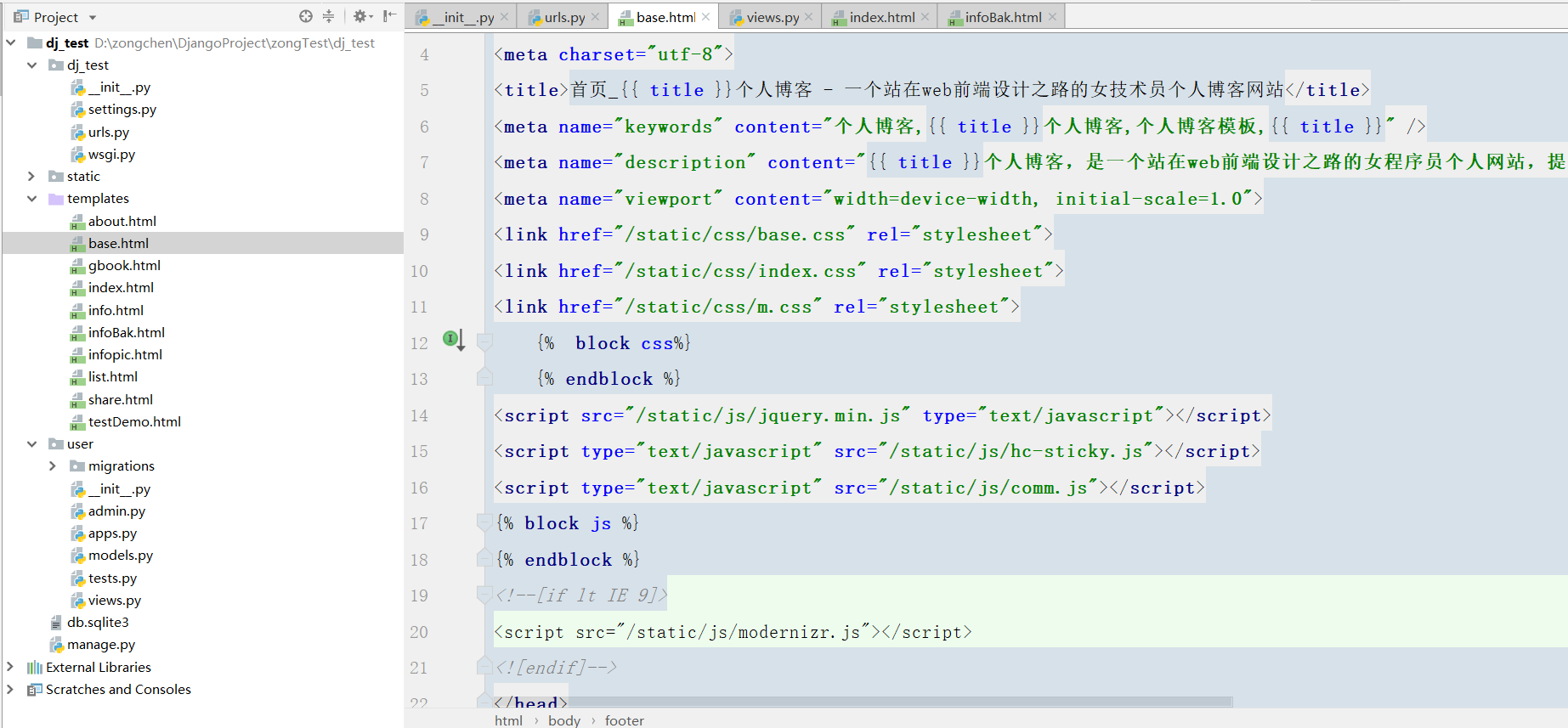
Task: Expand the static folder
Action: coord(31,177)
